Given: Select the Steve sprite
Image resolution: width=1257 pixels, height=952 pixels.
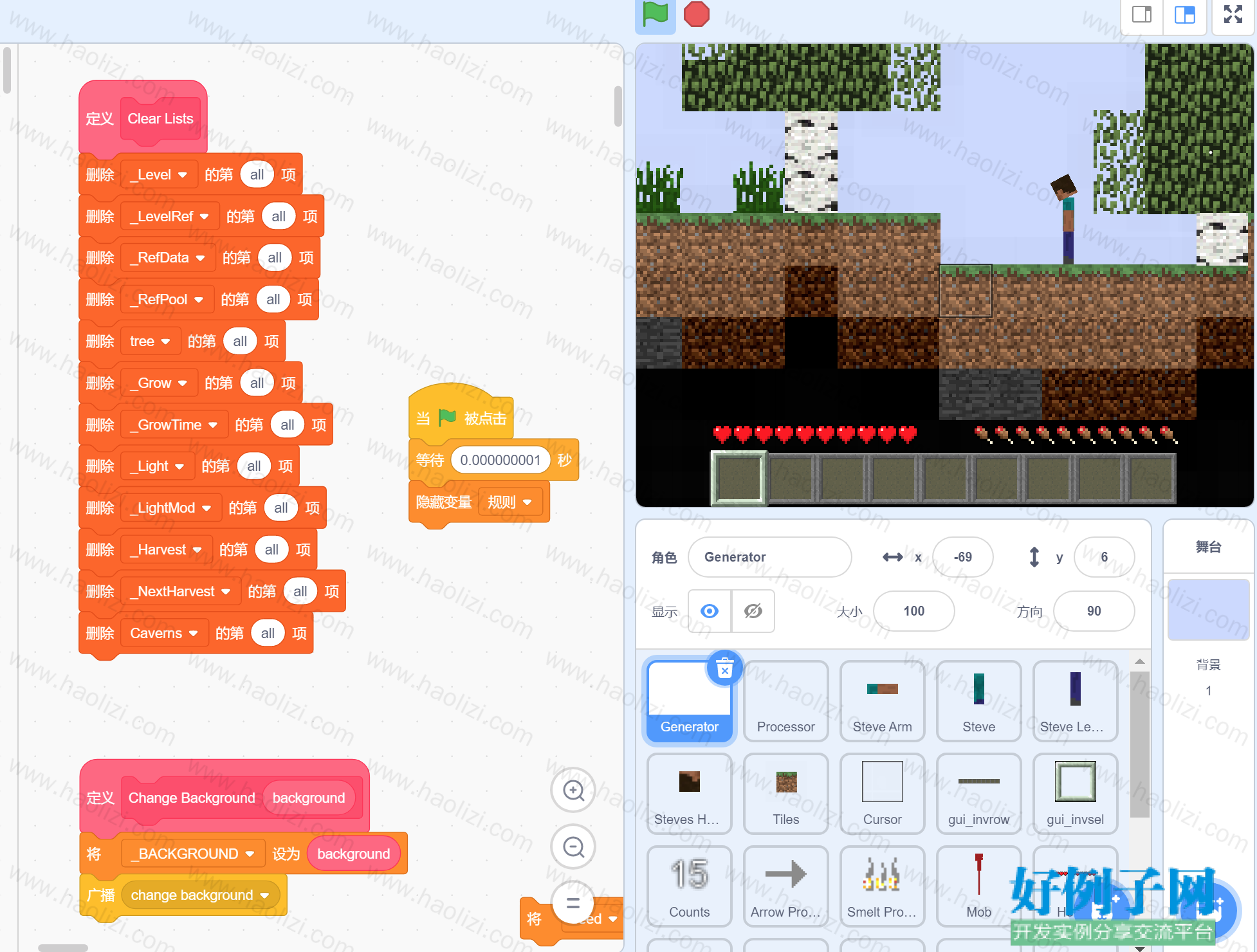Looking at the screenshot, I should (x=978, y=701).
